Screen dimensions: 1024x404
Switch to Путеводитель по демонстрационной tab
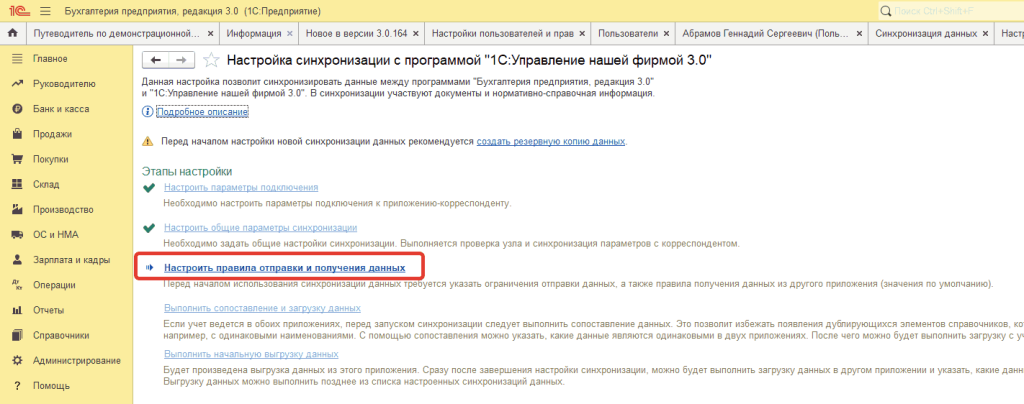click(x=116, y=33)
